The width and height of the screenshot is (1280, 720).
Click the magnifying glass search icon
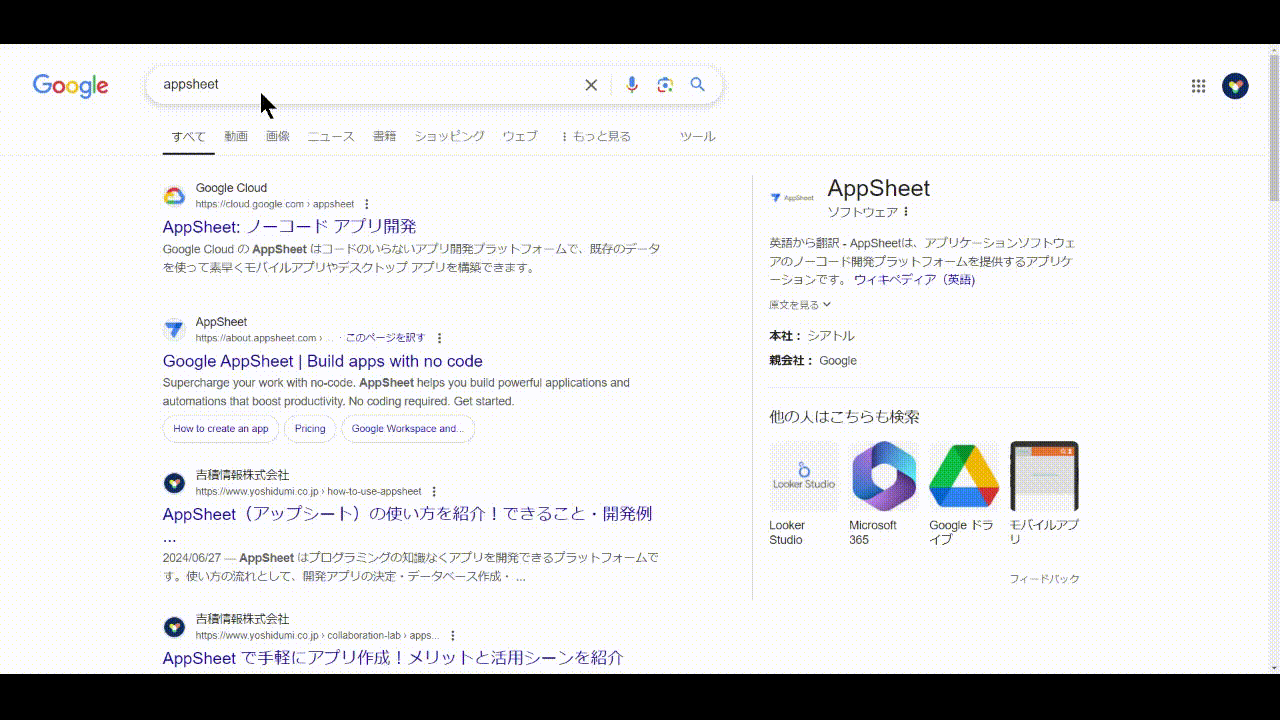point(698,85)
